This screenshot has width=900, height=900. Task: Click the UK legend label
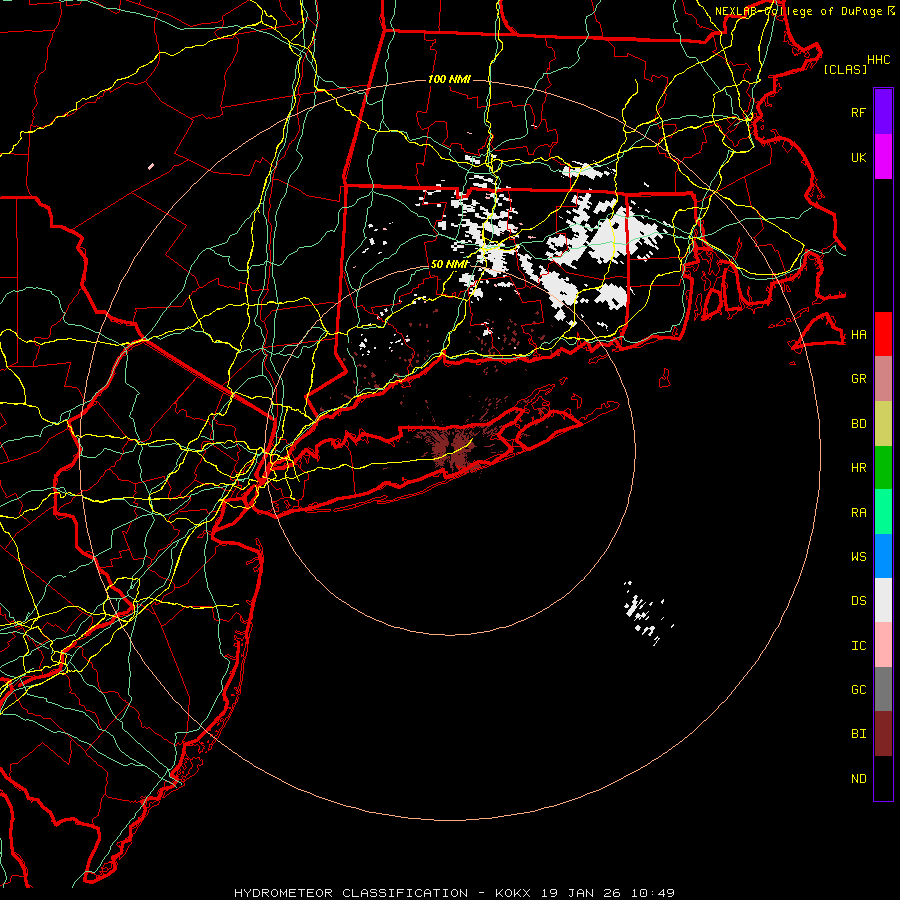tap(858, 157)
